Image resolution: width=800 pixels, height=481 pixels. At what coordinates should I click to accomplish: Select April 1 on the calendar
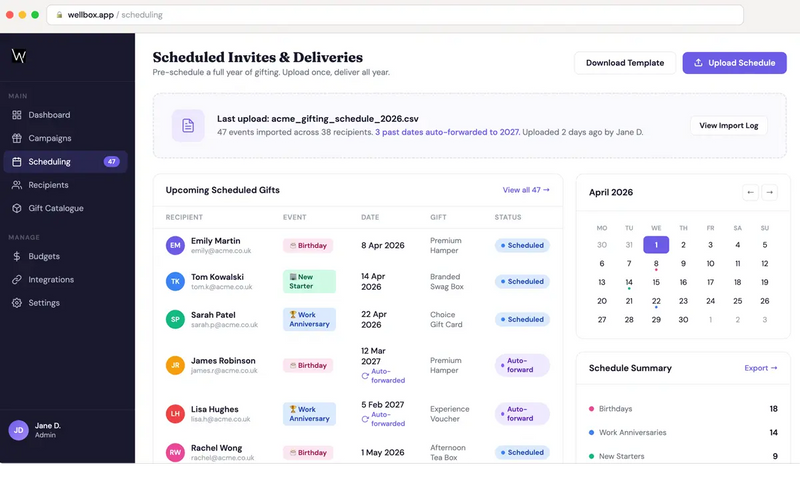(656, 245)
